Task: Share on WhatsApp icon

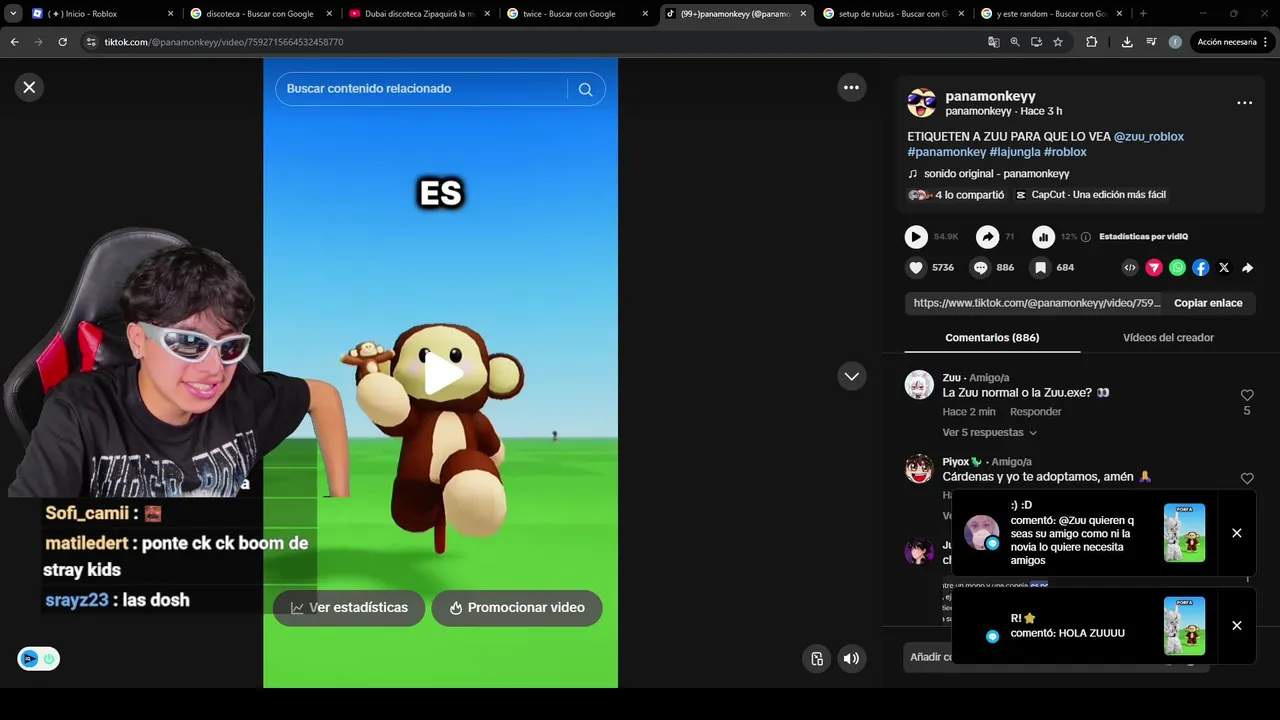Action: 1177,268
